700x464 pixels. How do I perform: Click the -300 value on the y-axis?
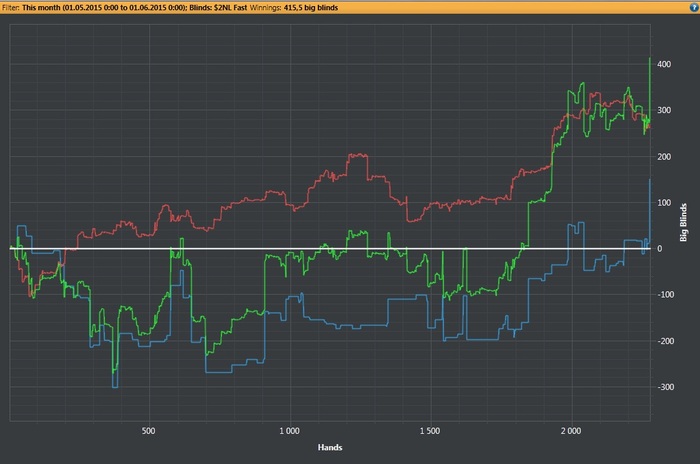[665, 387]
